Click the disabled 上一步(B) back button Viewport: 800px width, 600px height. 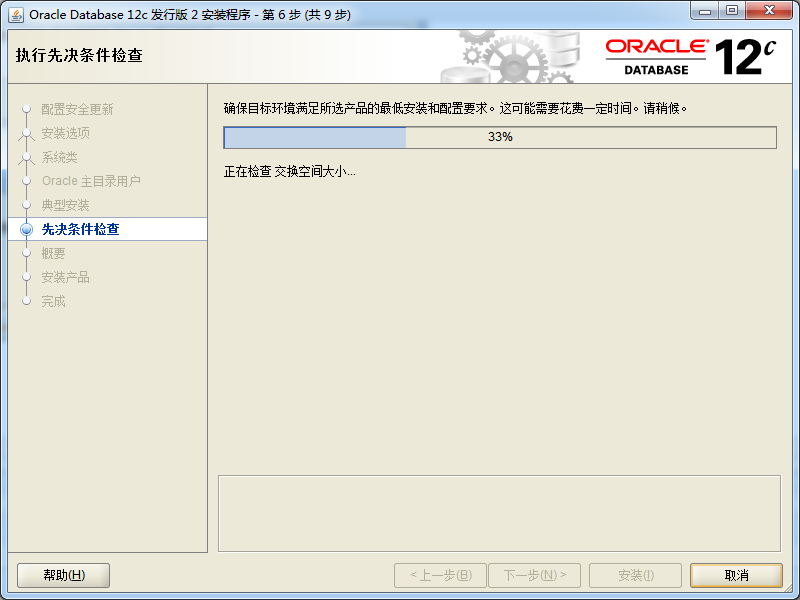[441, 576]
